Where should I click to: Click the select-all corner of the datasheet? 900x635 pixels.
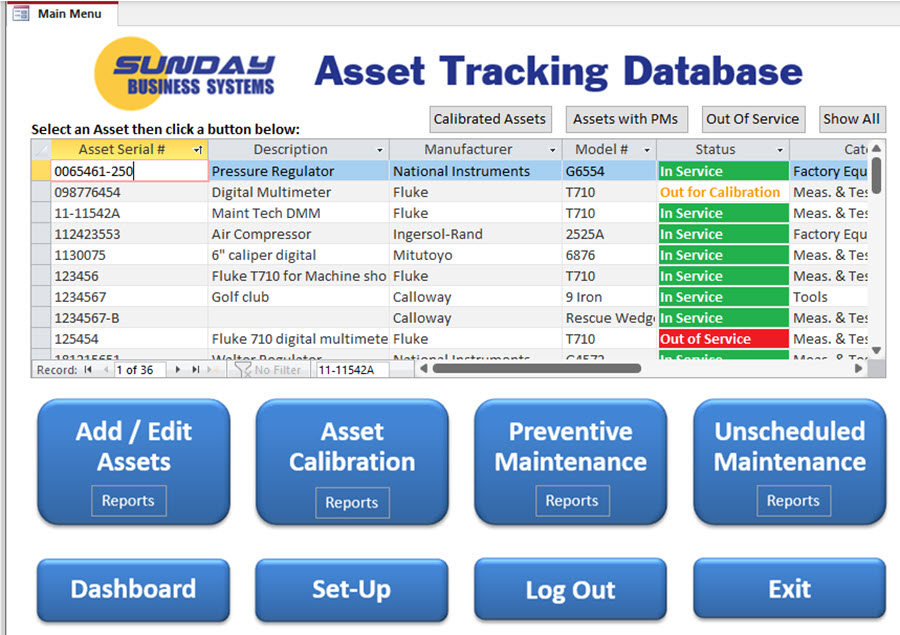tap(41, 150)
